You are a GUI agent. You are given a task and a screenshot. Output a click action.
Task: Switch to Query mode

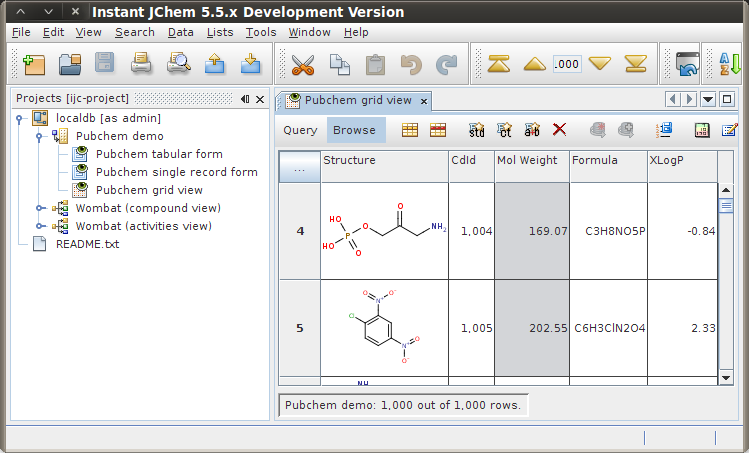coord(300,130)
